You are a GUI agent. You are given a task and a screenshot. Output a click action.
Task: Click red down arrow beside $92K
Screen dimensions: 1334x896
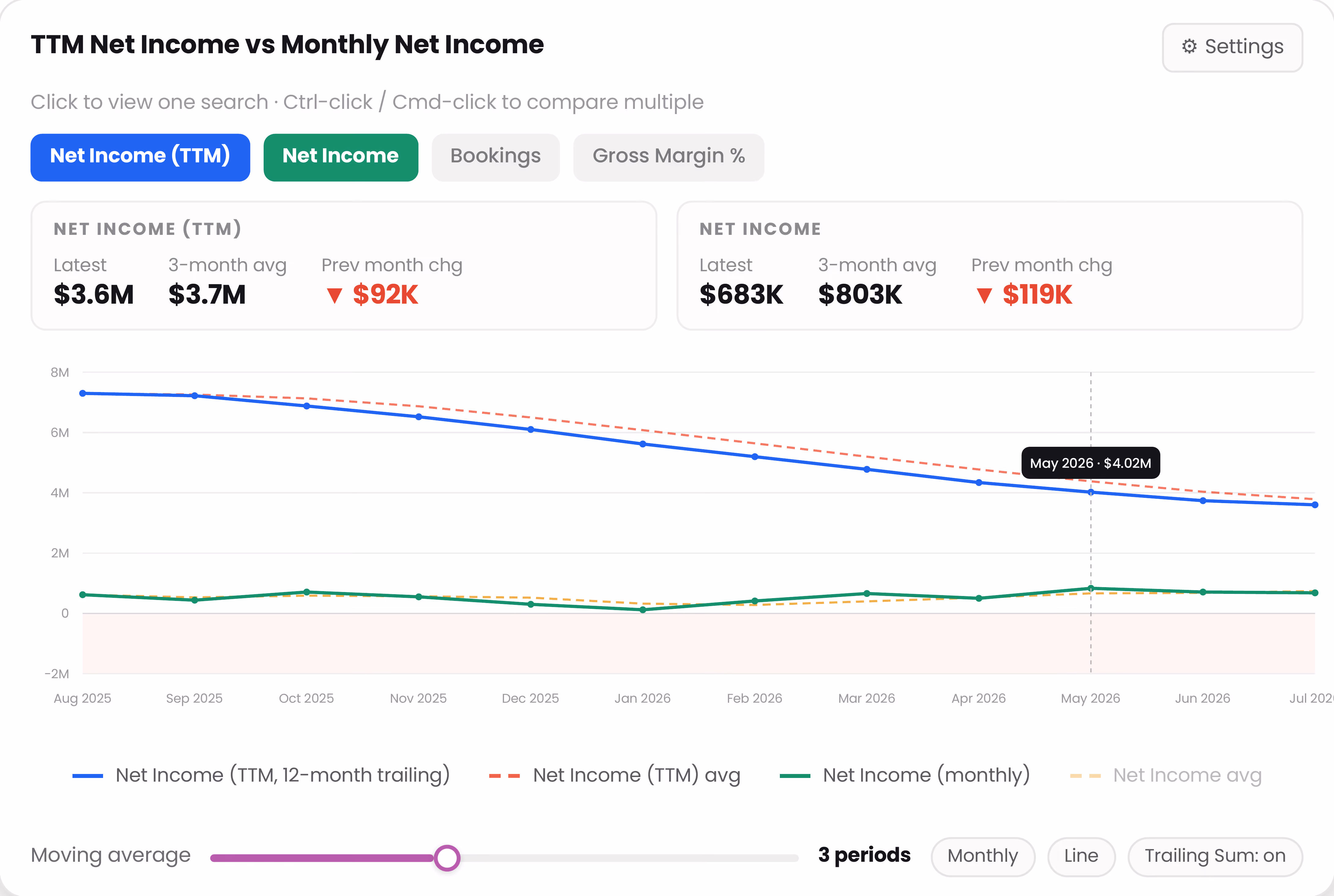(334, 295)
